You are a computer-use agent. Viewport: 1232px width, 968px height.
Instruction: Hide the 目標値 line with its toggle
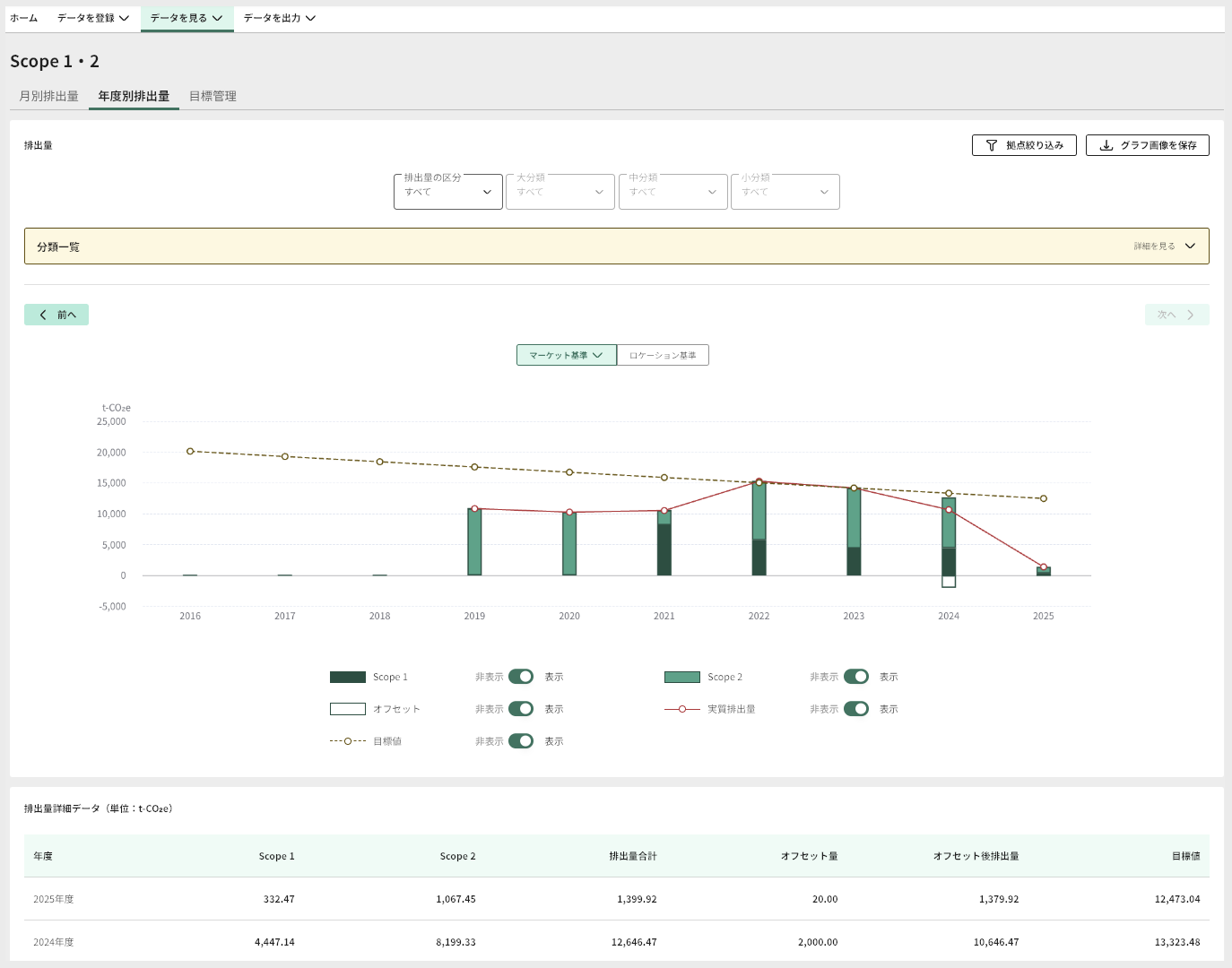pyautogui.click(x=521, y=741)
